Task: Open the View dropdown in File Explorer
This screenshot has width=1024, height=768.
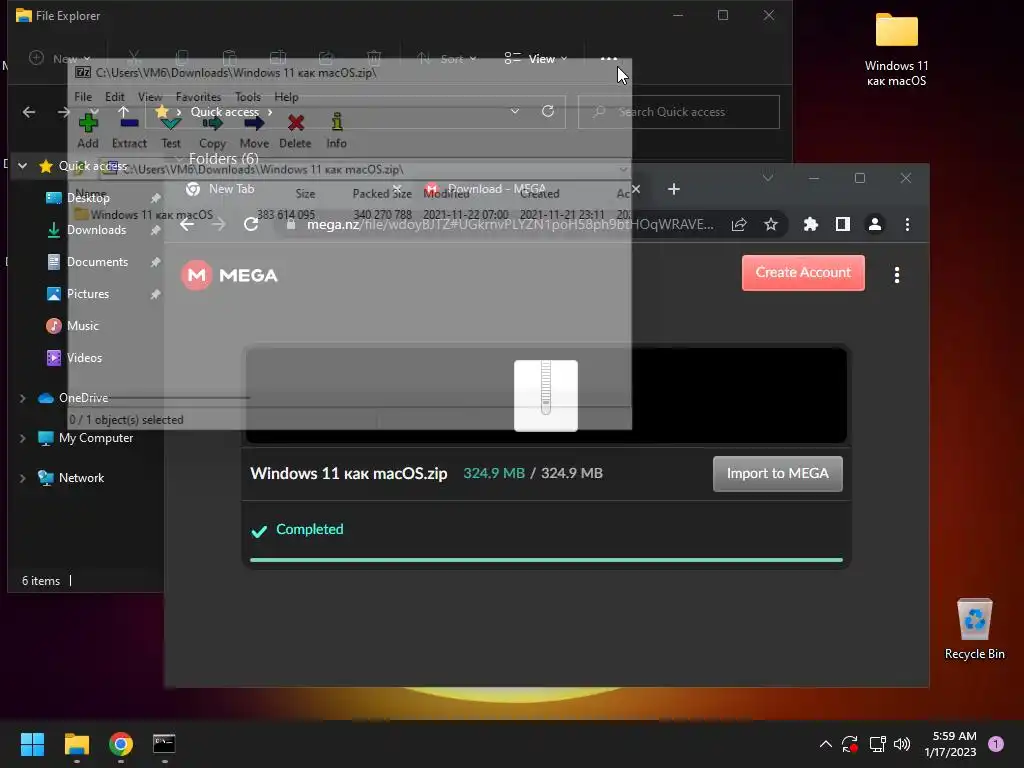Action: (536, 59)
